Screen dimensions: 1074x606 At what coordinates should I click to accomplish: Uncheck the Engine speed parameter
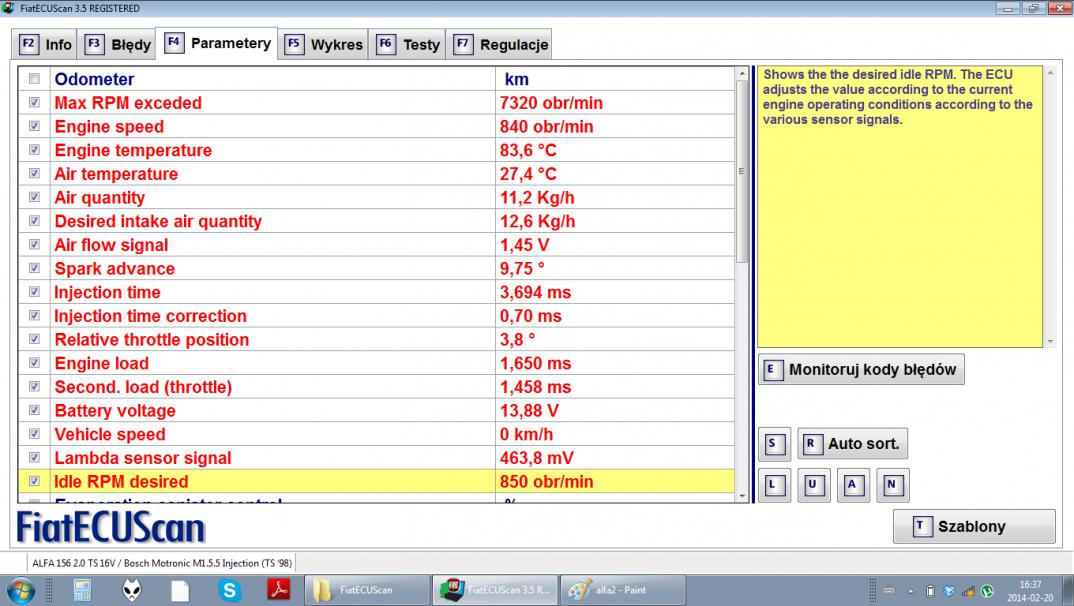(35, 126)
